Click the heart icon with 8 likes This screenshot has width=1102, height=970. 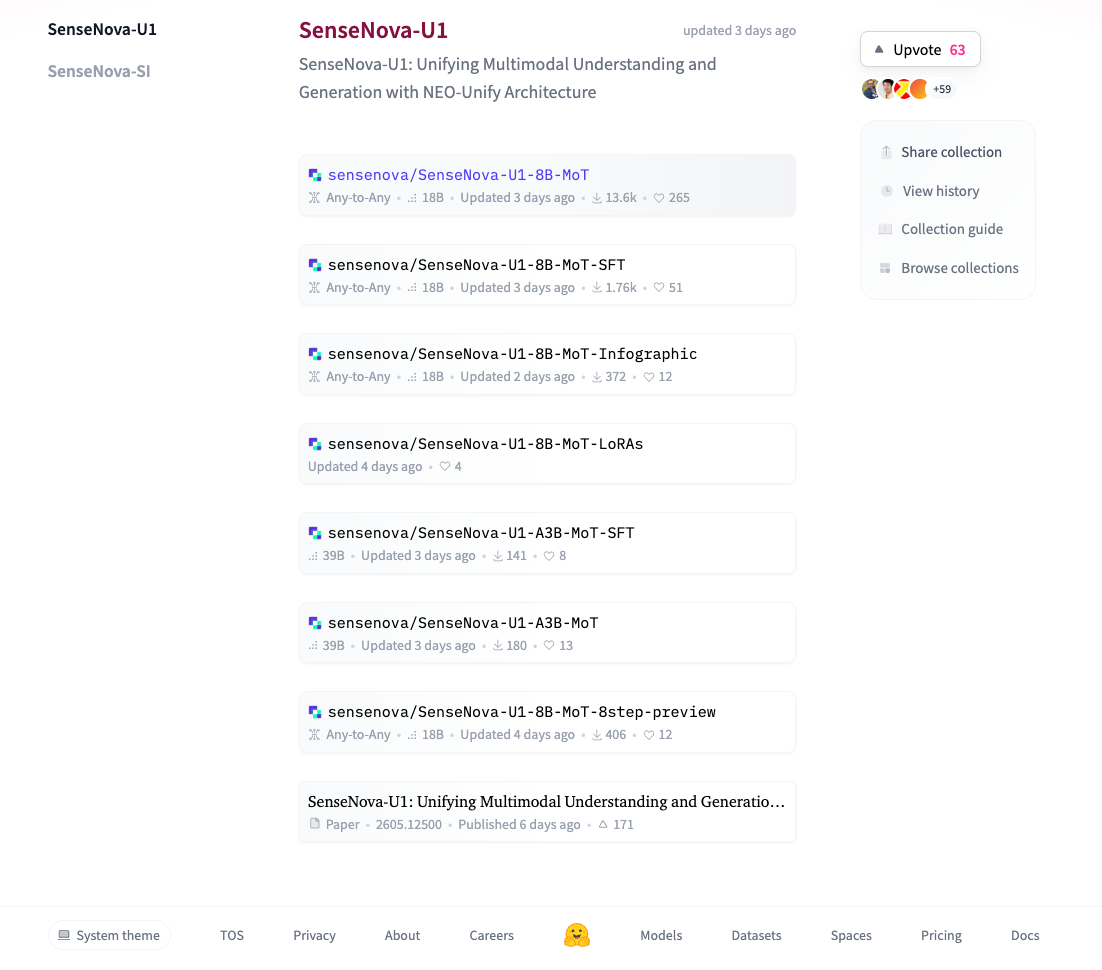tap(549, 556)
